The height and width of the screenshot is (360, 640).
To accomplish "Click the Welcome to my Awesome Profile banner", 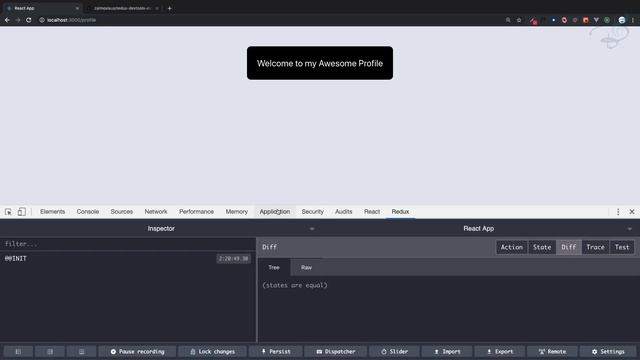I will pyautogui.click(x=320, y=63).
